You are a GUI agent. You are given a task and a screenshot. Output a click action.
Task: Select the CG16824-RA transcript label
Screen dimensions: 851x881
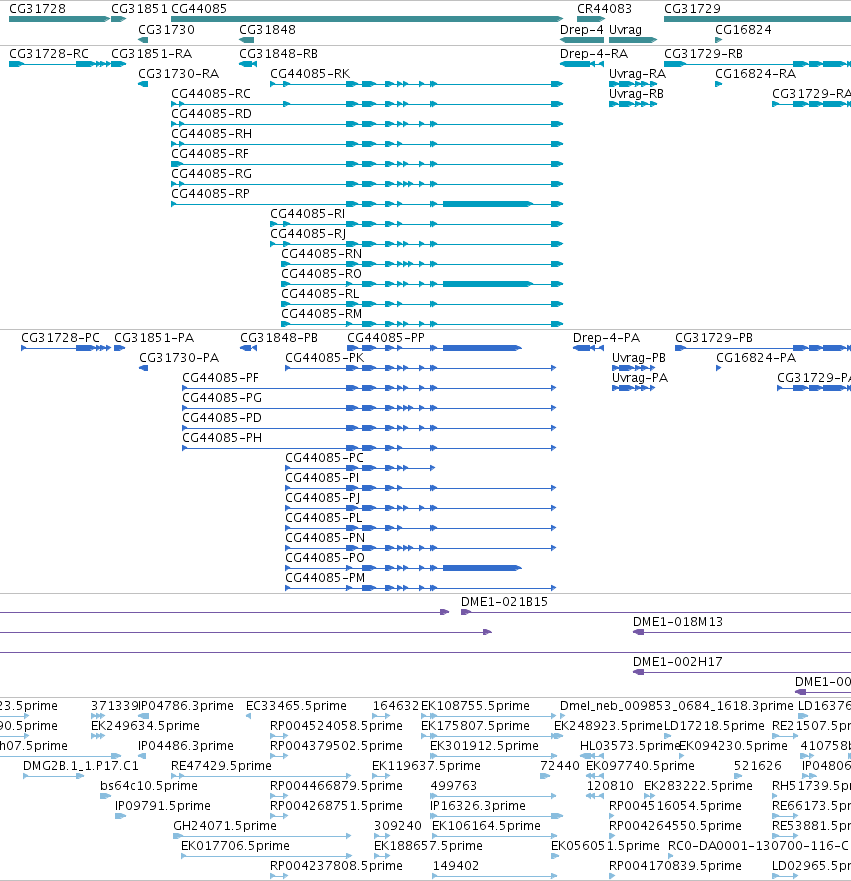click(x=756, y=74)
